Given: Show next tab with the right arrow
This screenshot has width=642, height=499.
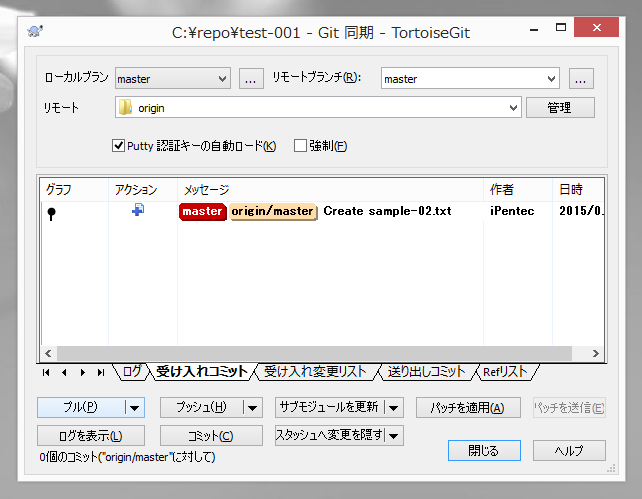Looking at the screenshot, I should pyautogui.click(x=83, y=373).
